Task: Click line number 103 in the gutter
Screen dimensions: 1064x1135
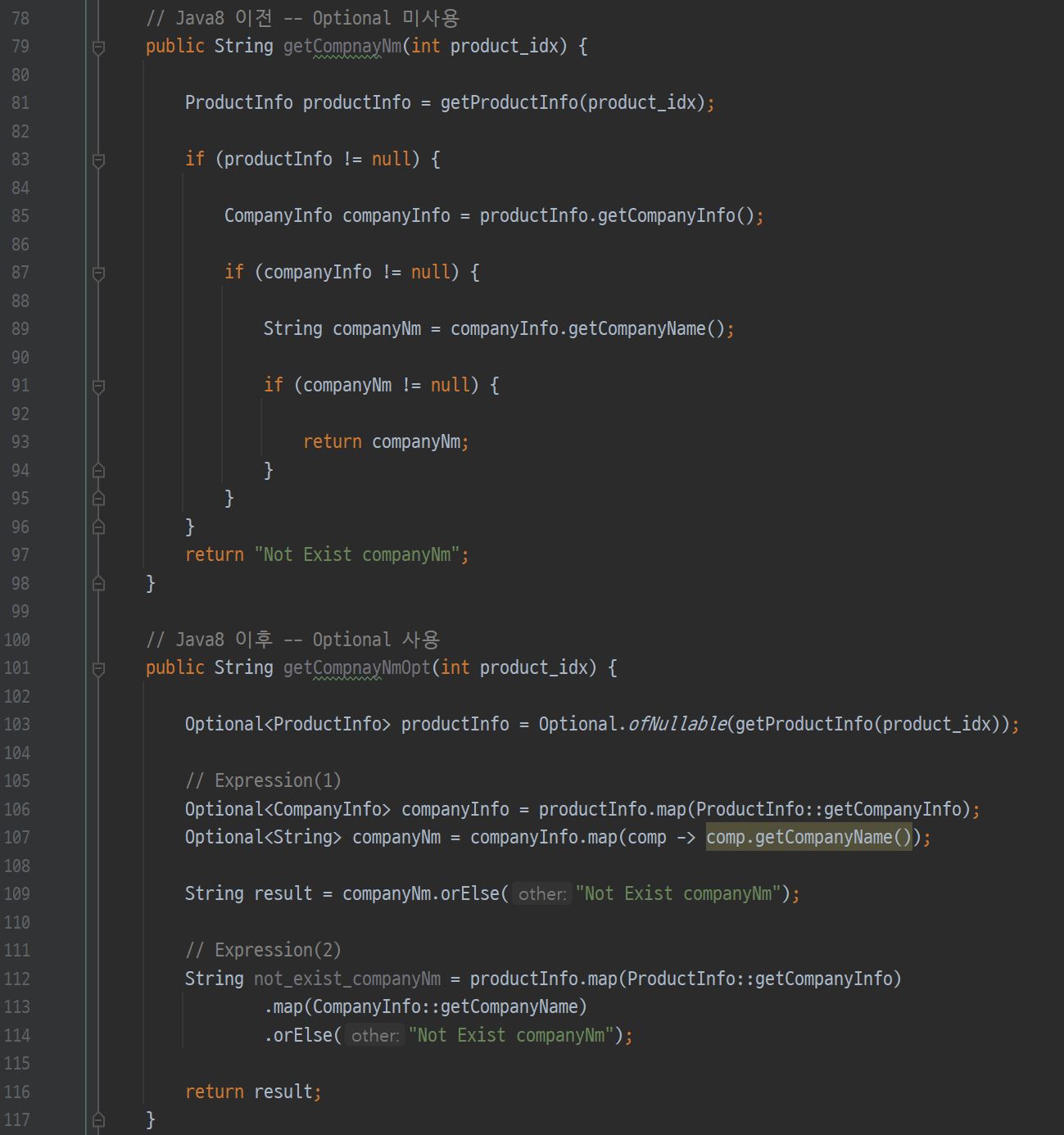Action: 16,724
